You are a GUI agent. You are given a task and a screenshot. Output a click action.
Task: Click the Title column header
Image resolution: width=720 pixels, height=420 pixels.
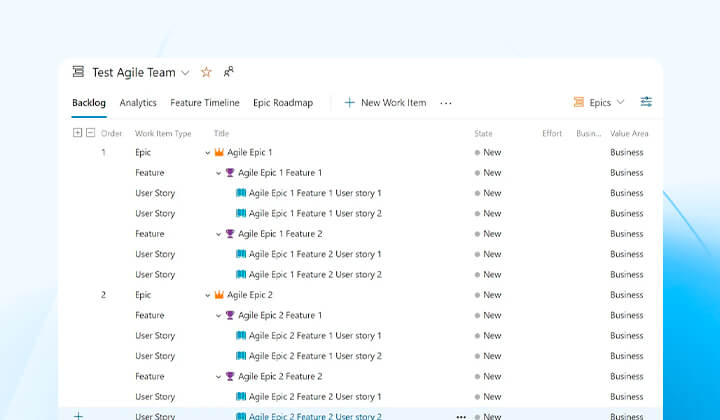tap(221, 134)
